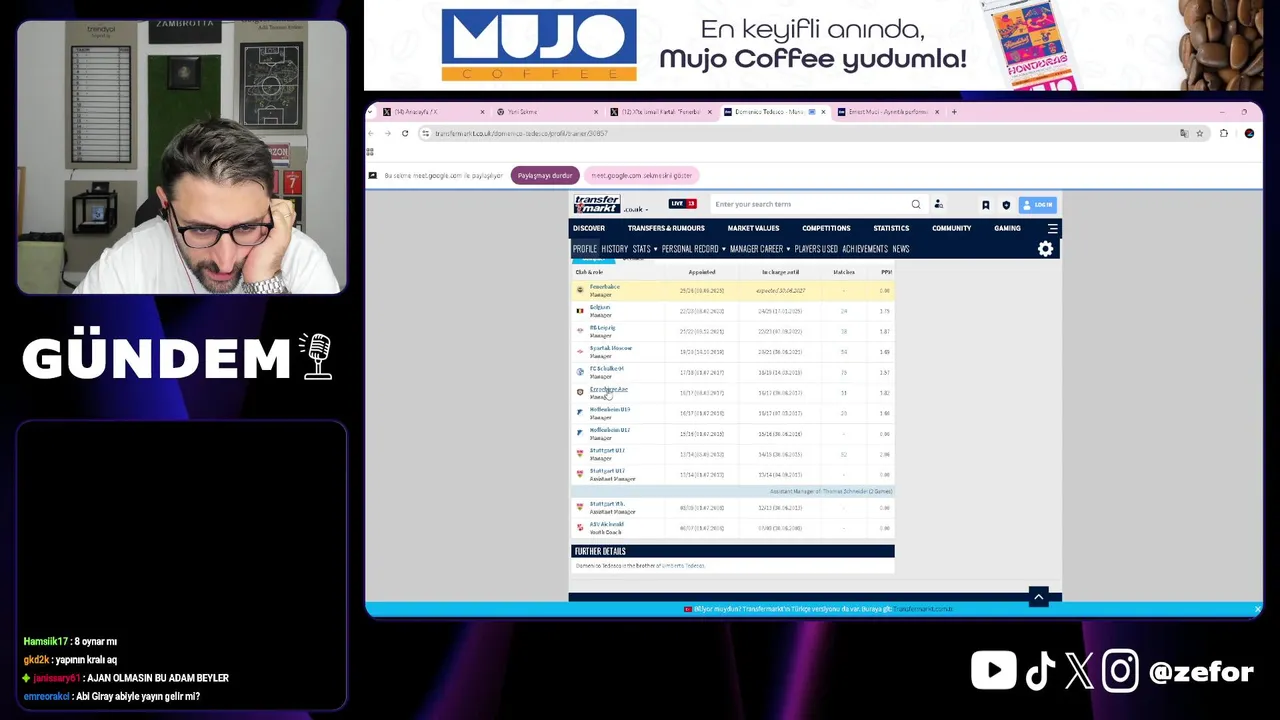
Task: Open the RB Leipzig club link
Action: [602, 328]
